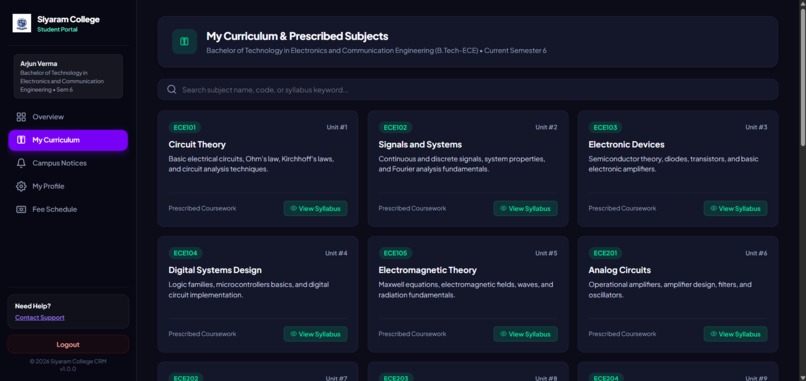
Task: Click the Unit #2 label
Action: (546, 128)
